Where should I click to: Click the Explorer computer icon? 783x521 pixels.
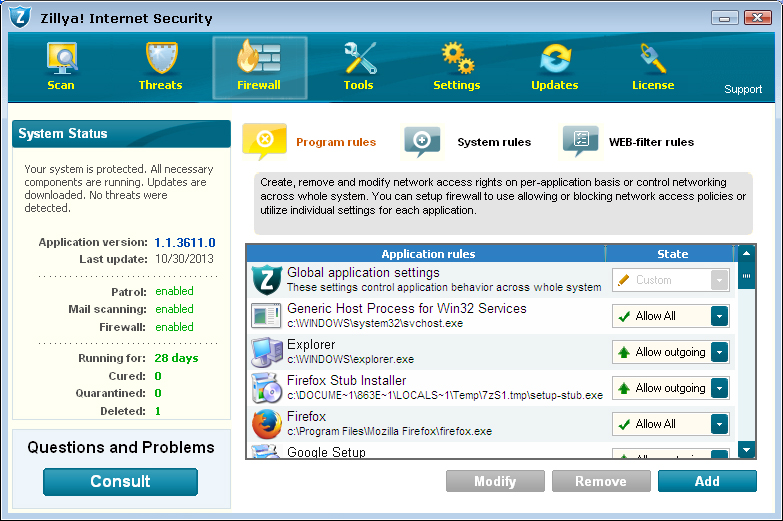point(267,352)
